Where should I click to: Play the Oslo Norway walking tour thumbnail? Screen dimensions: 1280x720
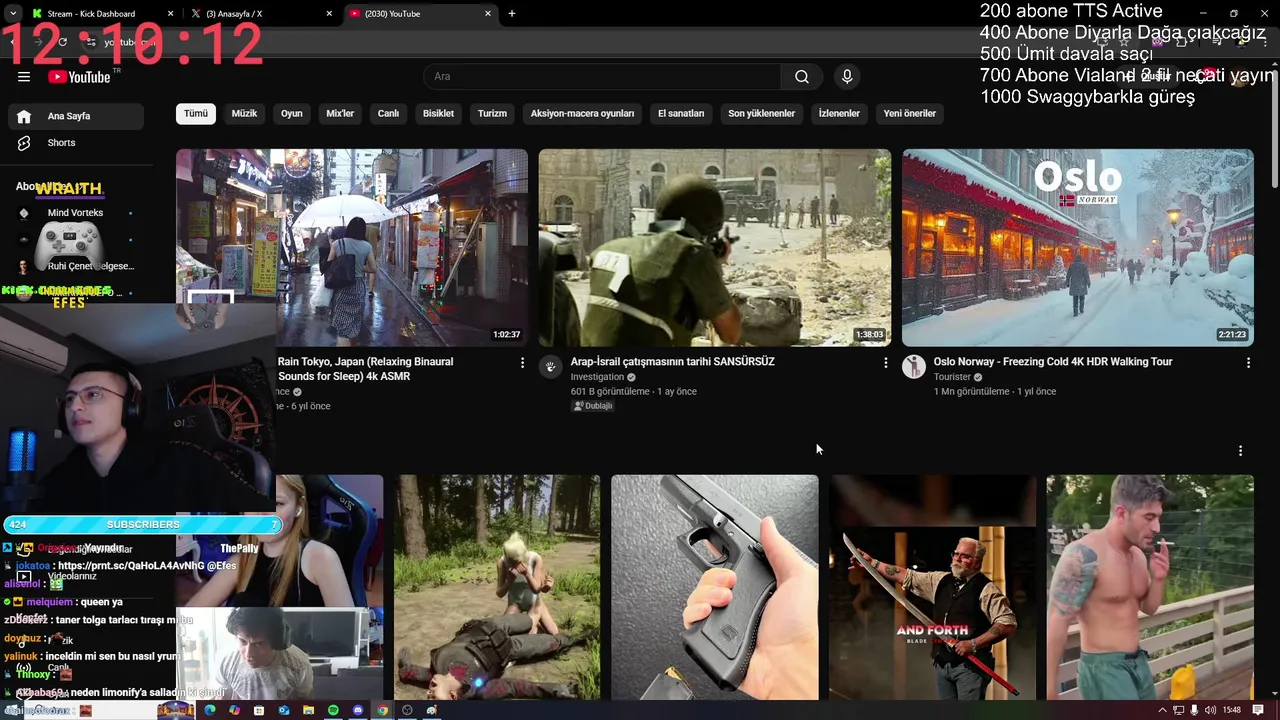pyautogui.click(x=1078, y=248)
